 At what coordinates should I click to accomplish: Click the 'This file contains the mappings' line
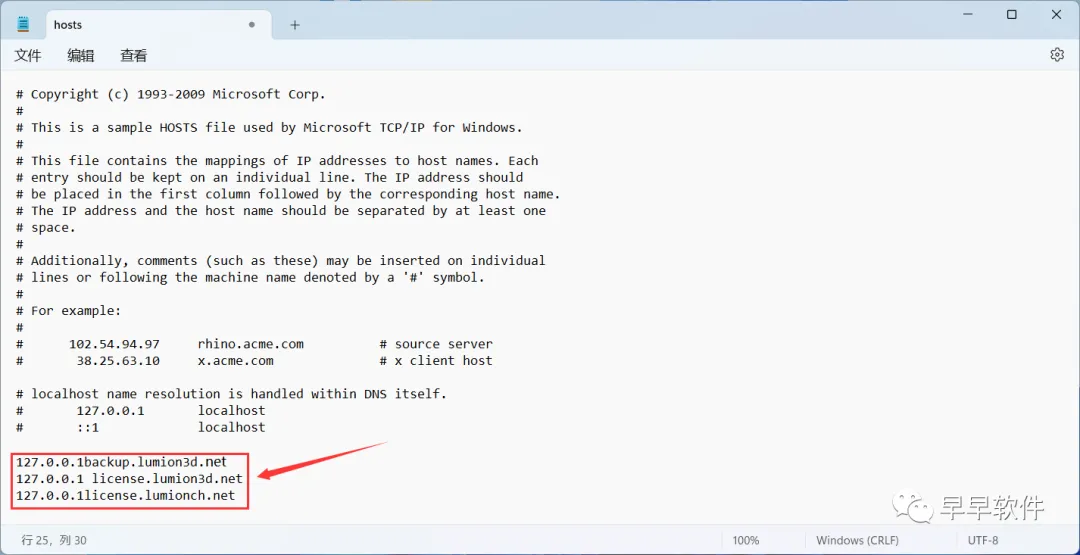[x=277, y=160]
